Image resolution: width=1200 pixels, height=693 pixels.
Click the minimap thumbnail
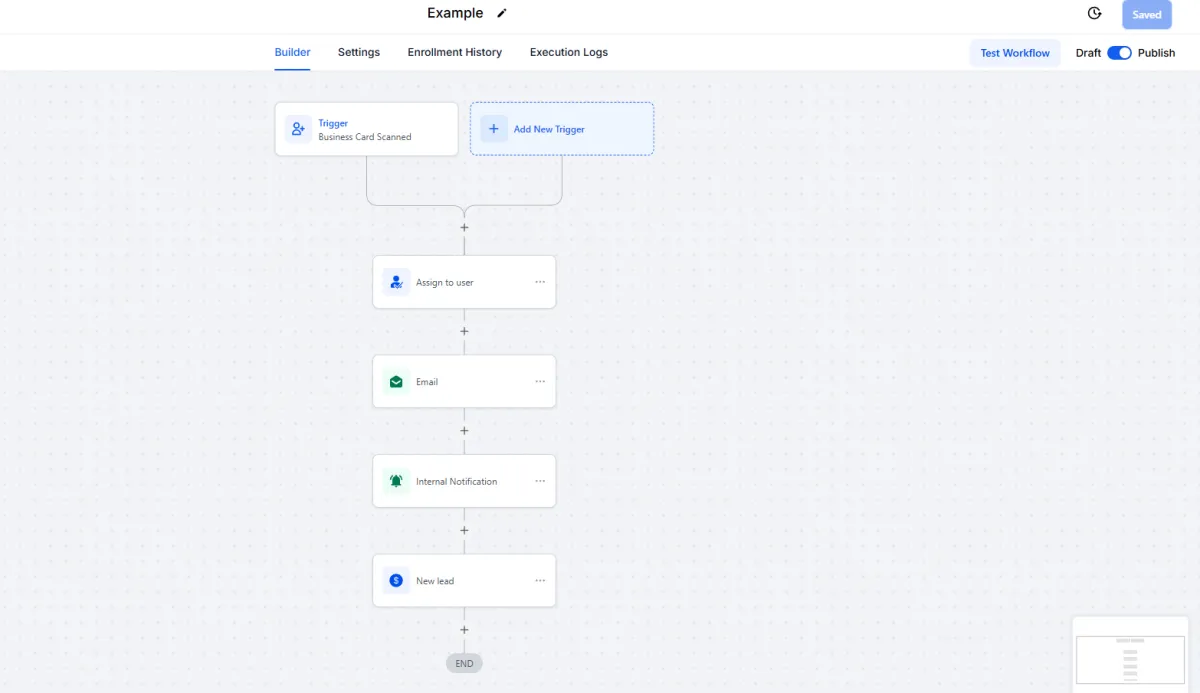(1132, 658)
